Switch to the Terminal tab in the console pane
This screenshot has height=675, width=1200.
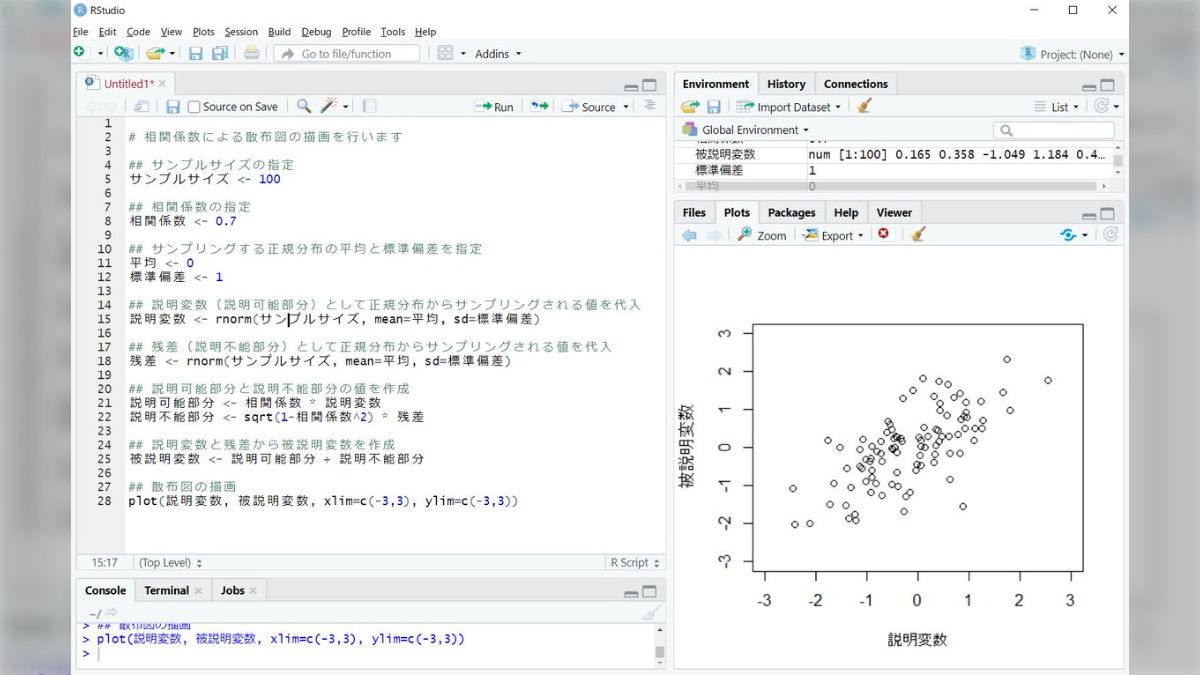point(166,590)
